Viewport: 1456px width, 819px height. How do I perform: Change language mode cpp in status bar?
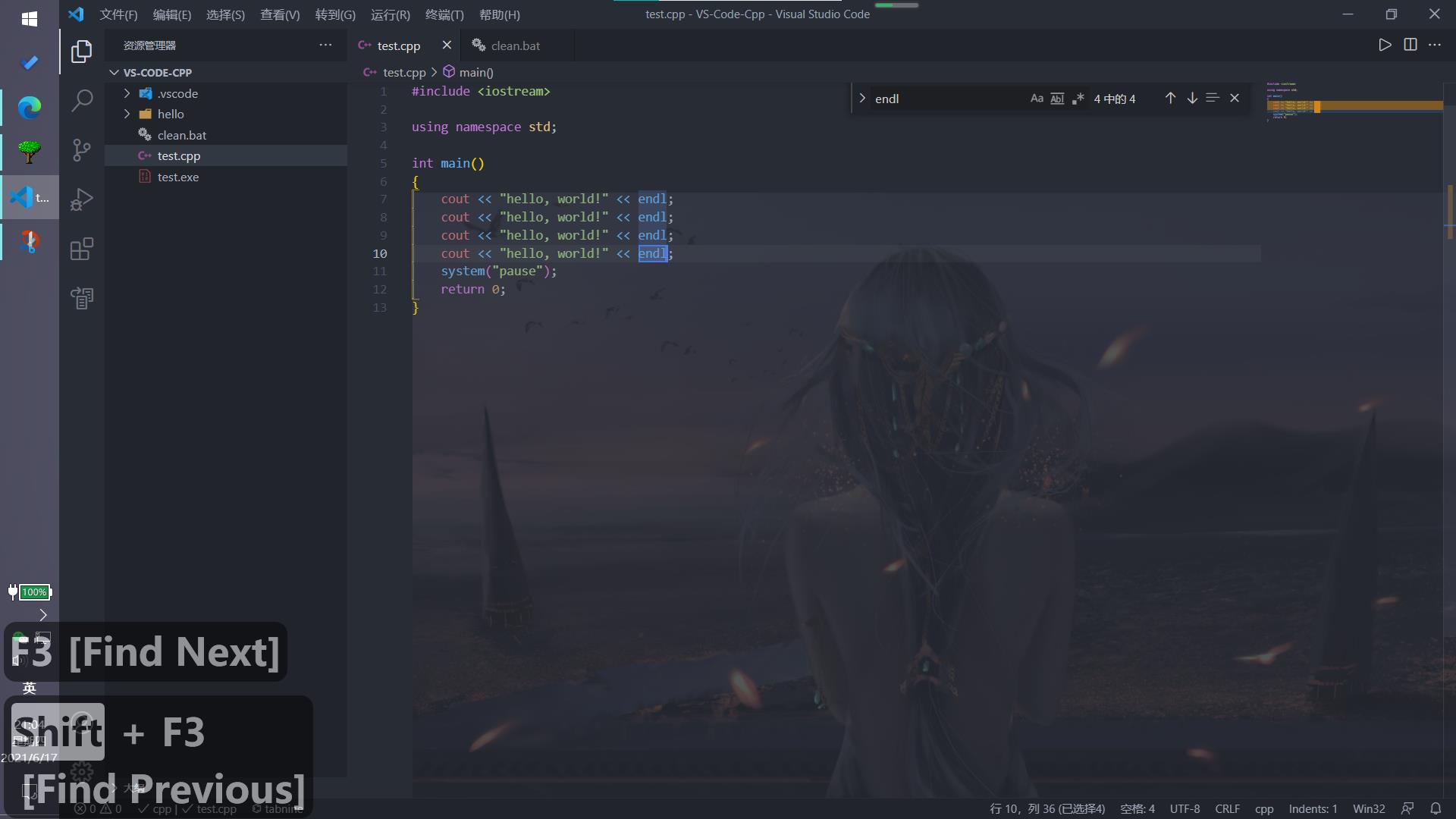pos(1264,809)
